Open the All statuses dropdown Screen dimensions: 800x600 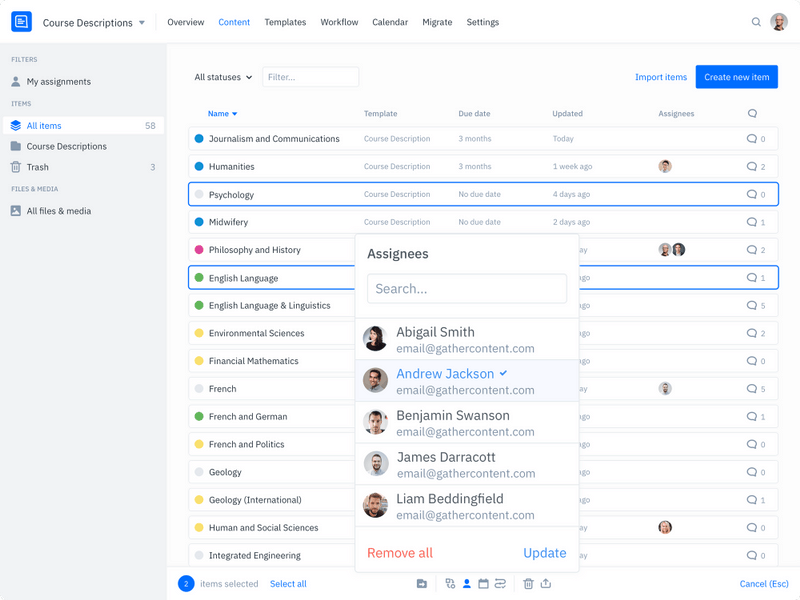(x=222, y=77)
